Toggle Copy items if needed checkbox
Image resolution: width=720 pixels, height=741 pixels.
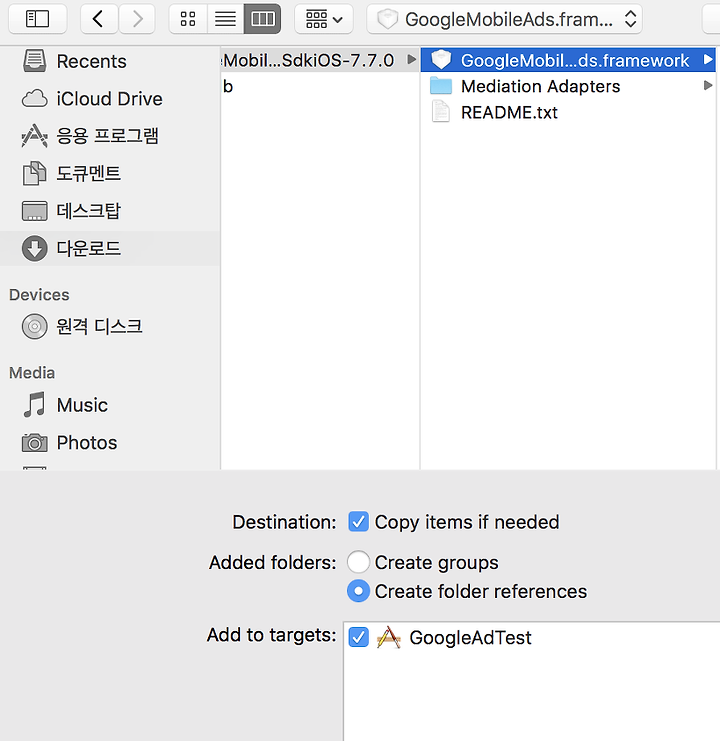(x=359, y=522)
